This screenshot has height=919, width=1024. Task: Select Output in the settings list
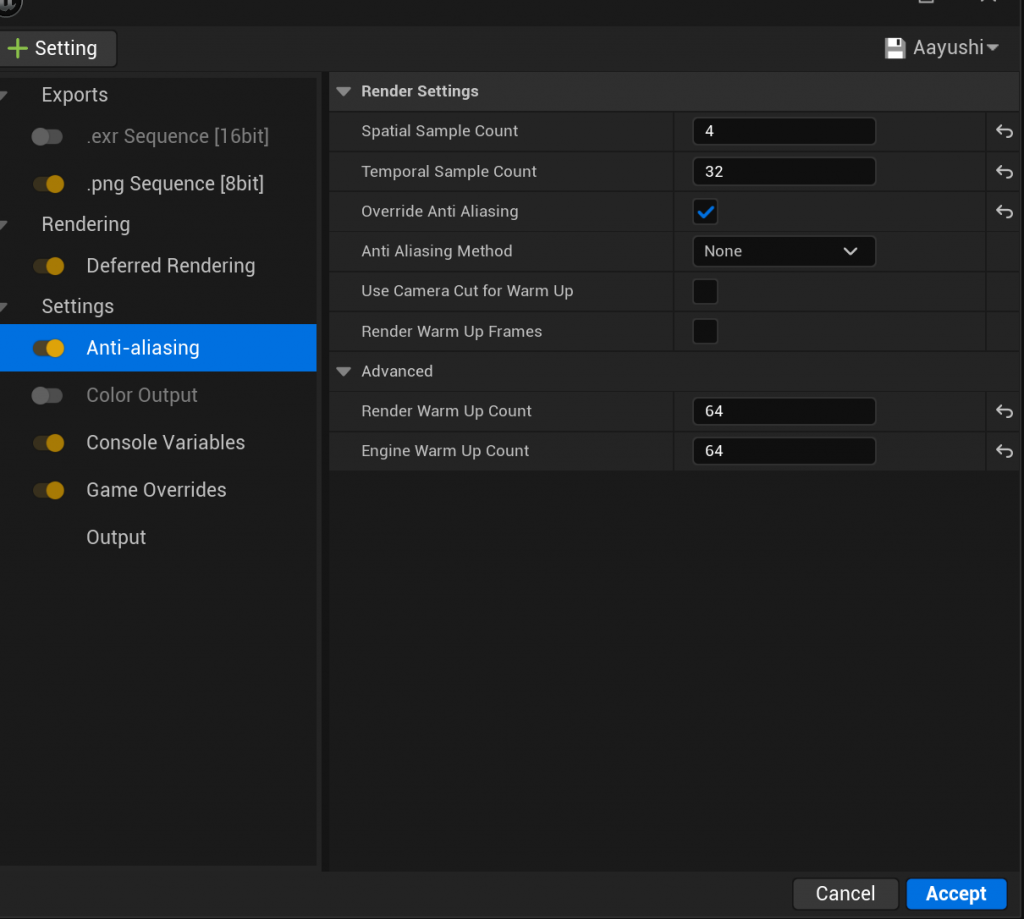116,538
